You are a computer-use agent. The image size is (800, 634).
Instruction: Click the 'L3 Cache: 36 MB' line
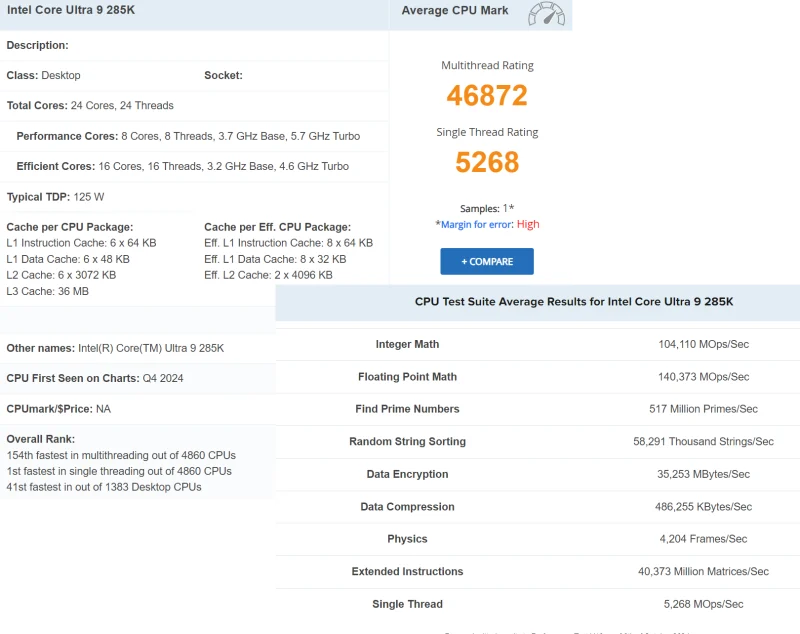click(47, 291)
